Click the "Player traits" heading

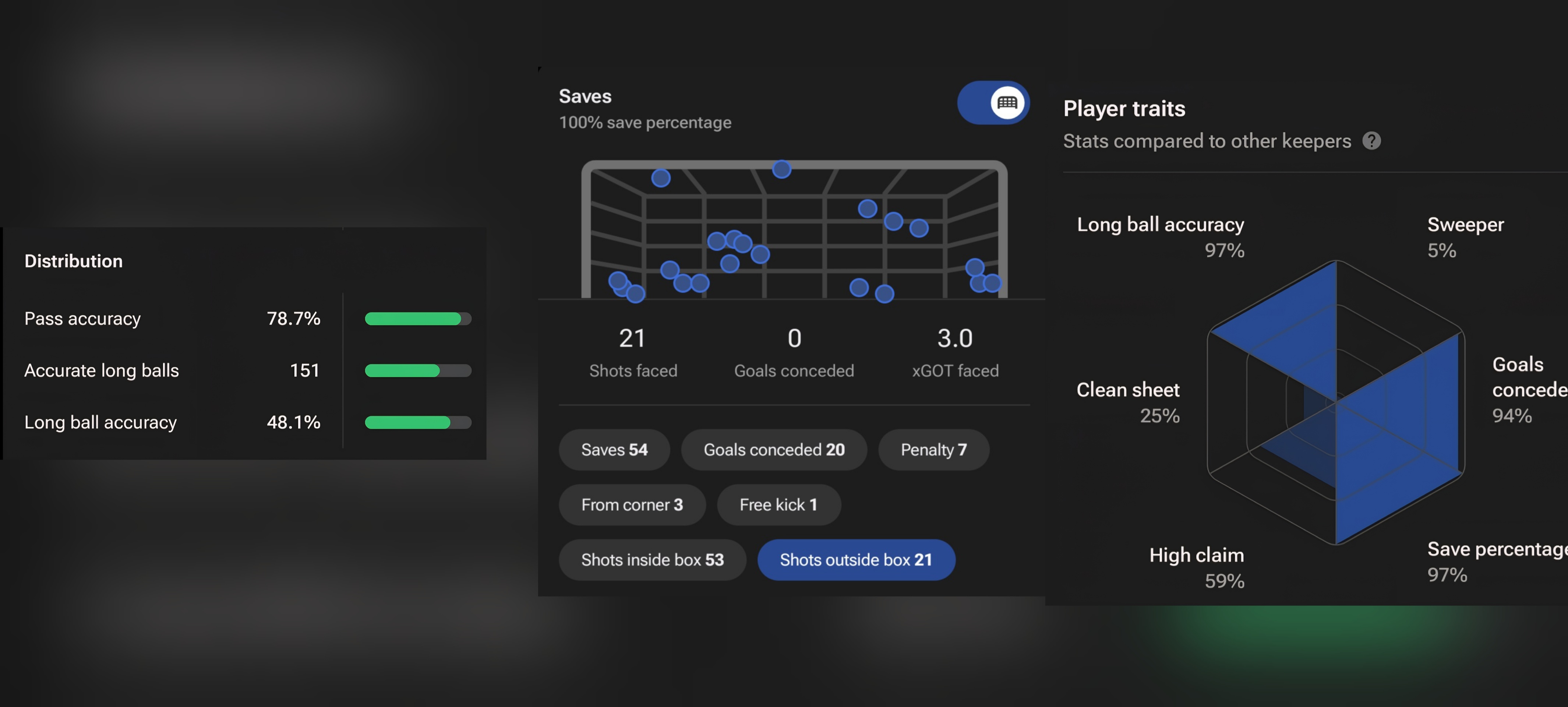point(1124,108)
